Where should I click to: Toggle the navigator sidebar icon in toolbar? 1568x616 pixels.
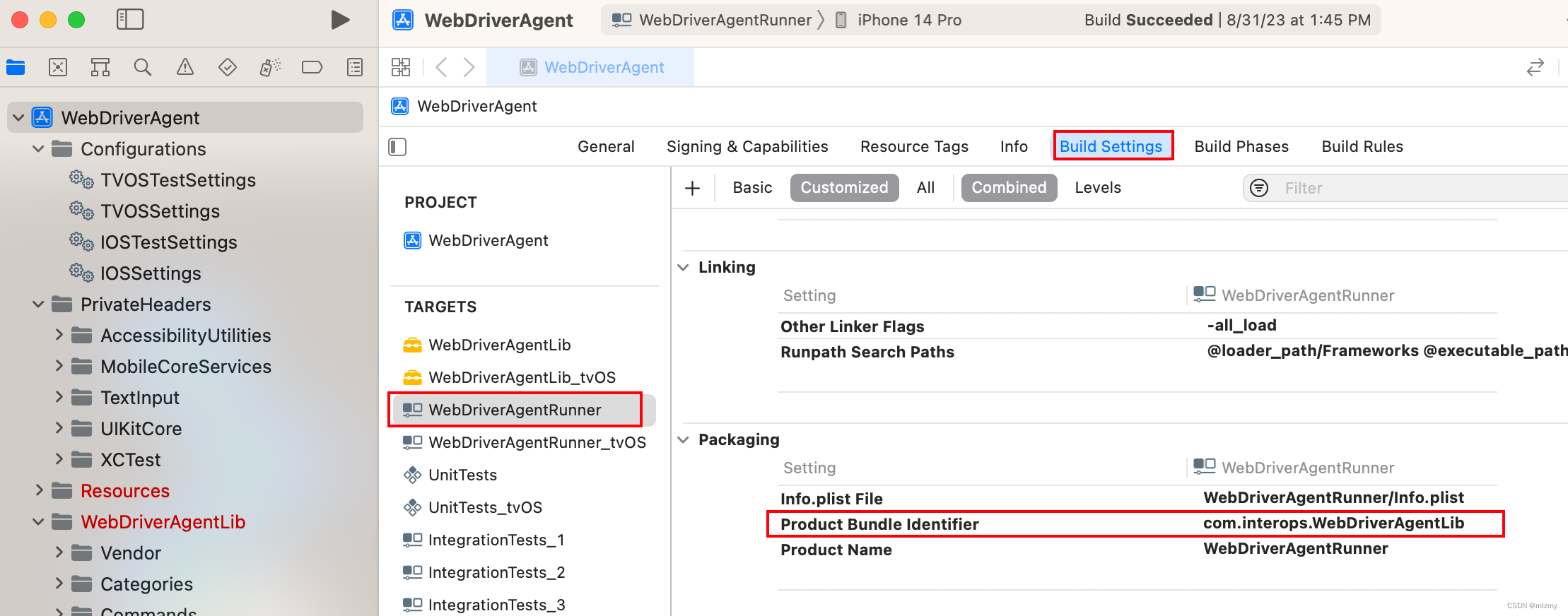pos(130,20)
